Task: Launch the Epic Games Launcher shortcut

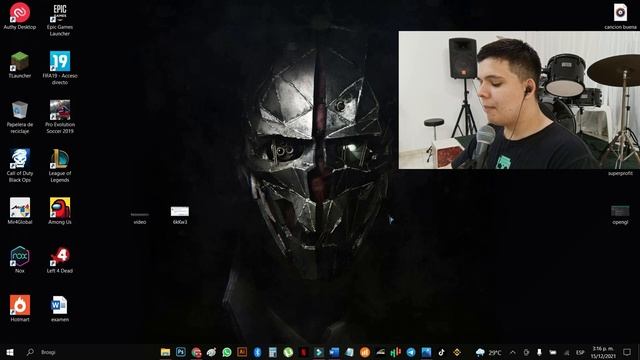Action: click(x=60, y=19)
